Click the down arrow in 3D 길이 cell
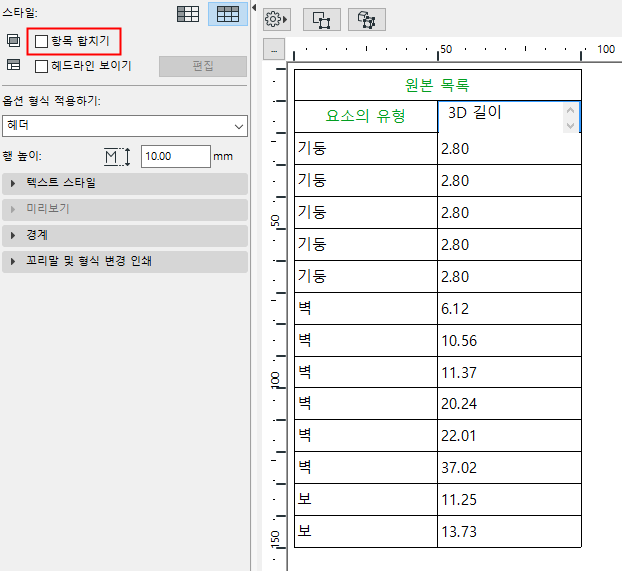 click(570, 125)
